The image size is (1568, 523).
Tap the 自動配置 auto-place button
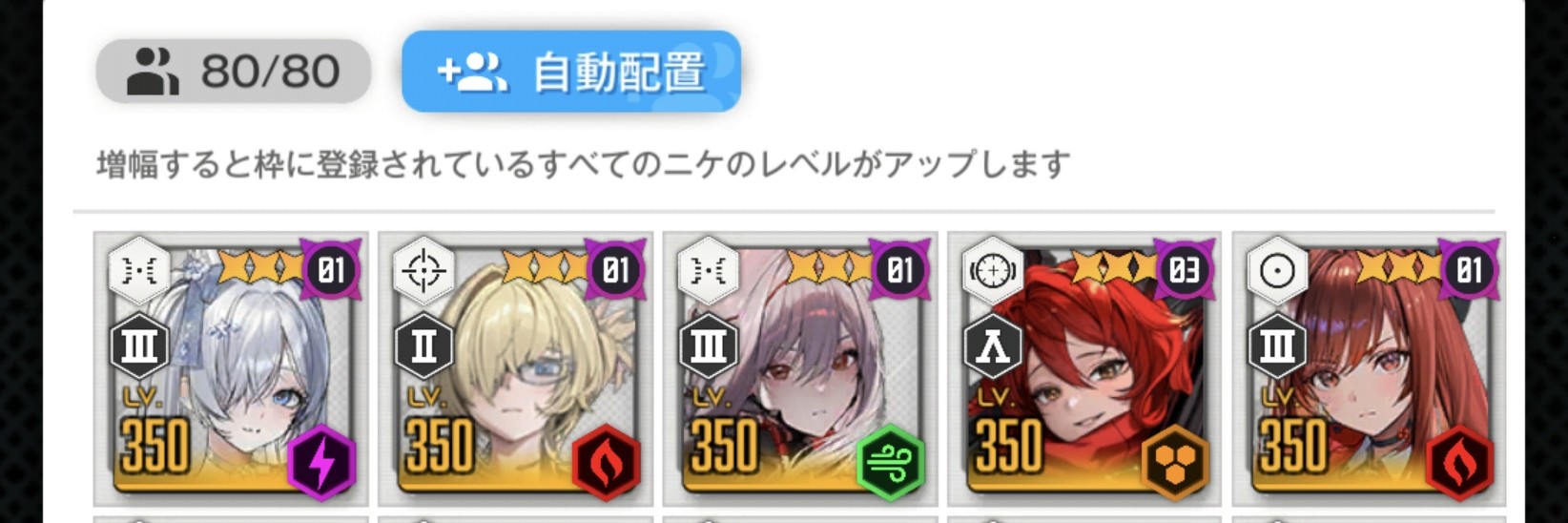pyautogui.click(x=570, y=72)
